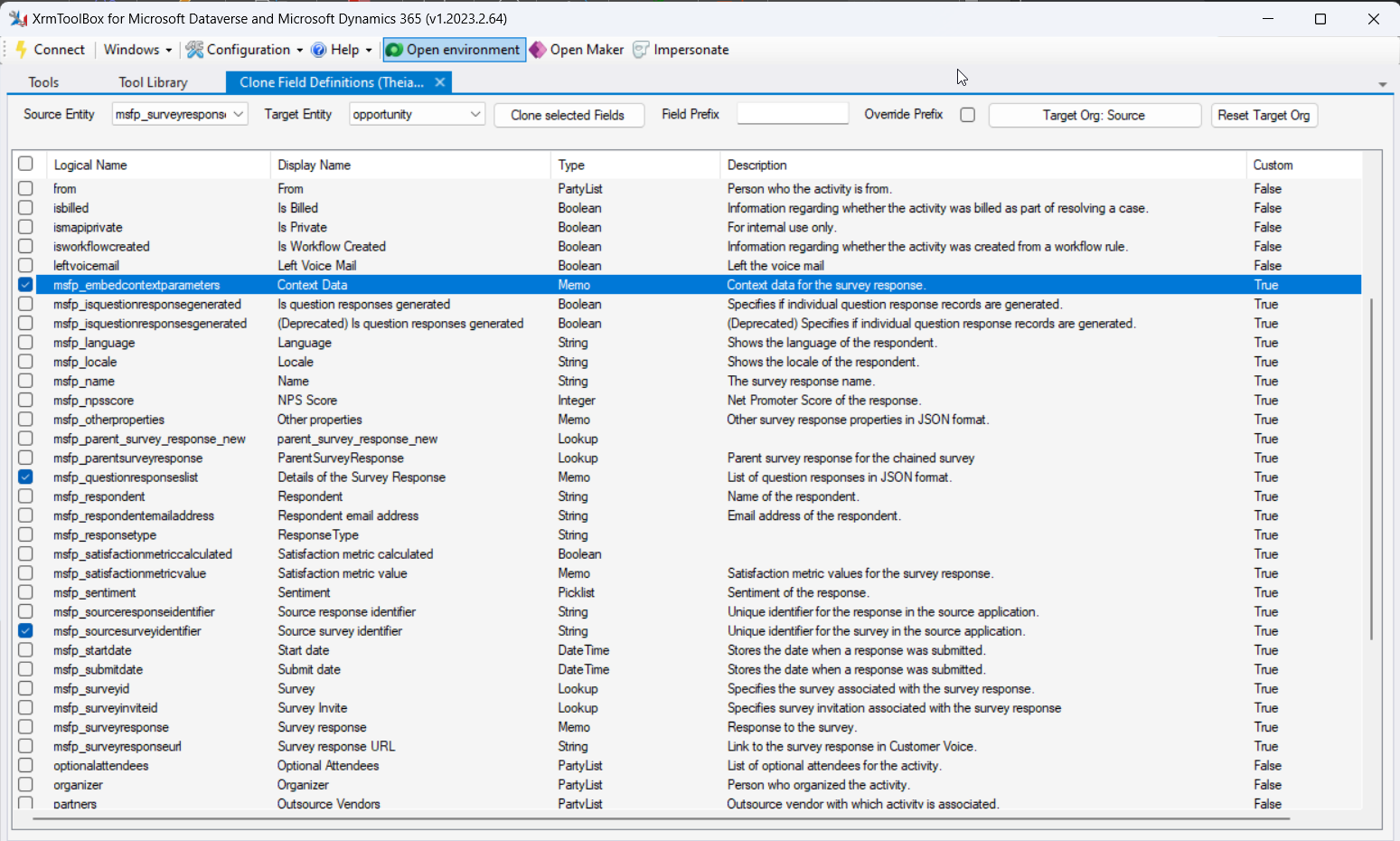Check the isbilled row checkbox
Image resolution: width=1400 pixels, height=841 pixels.
[x=25, y=208]
